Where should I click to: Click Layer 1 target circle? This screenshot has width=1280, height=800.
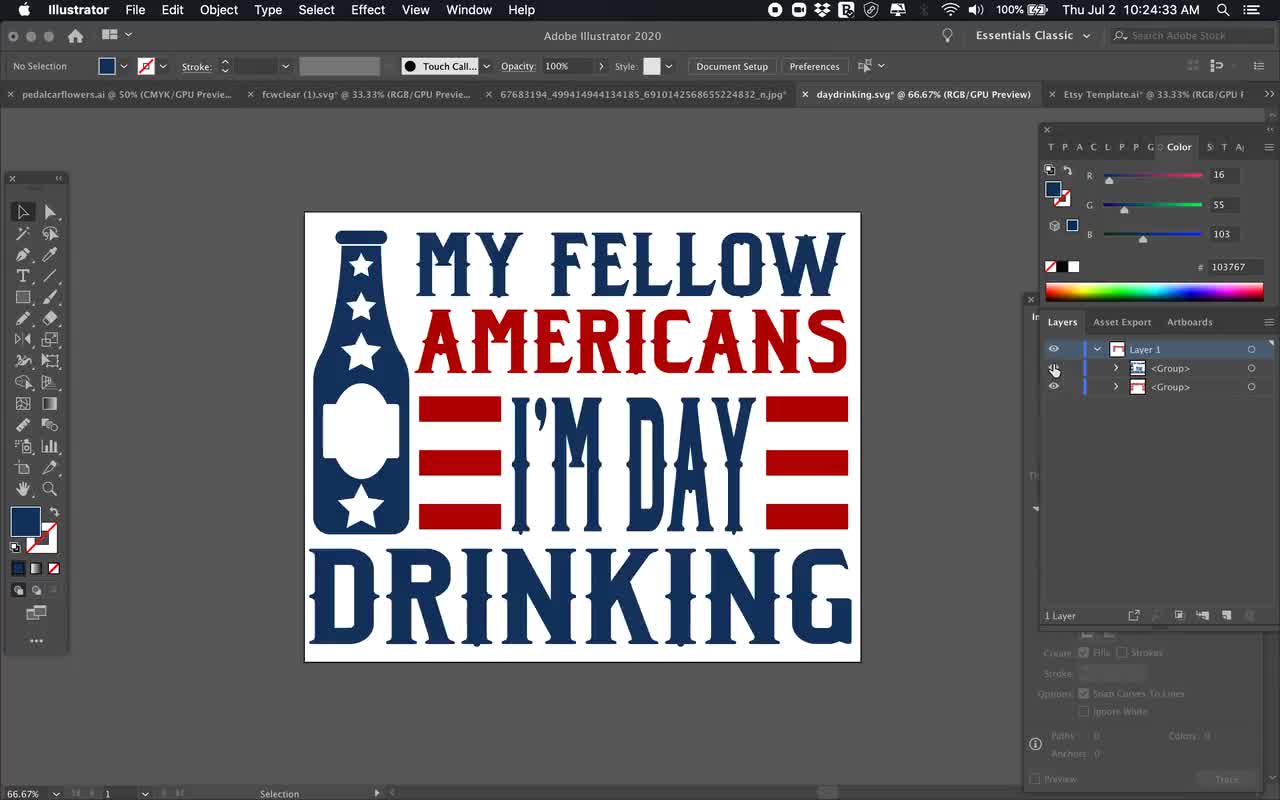tap(1251, 349)
